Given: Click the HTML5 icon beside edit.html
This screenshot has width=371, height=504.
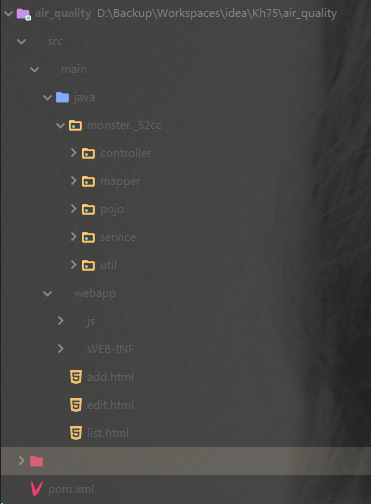Looking at the screenshot, I should (x=76, y=405).
